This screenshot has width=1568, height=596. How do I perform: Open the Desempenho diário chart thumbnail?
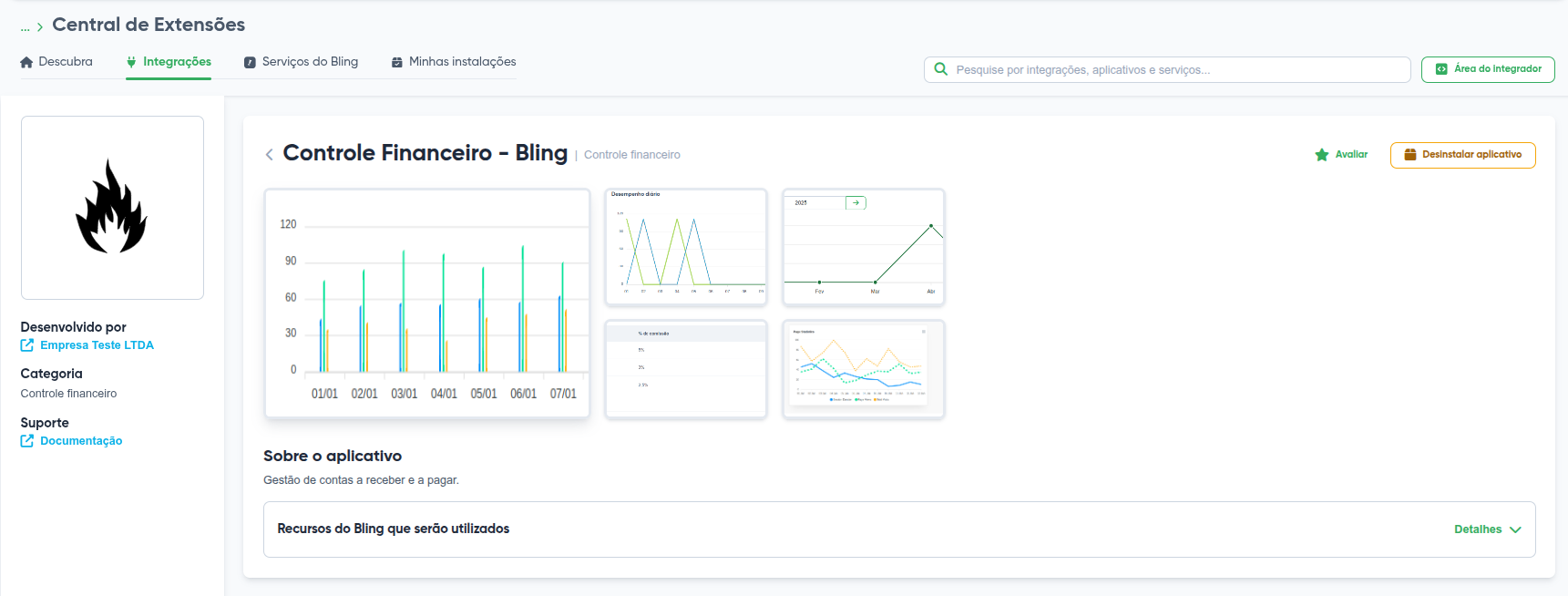(x=686, y=247)
